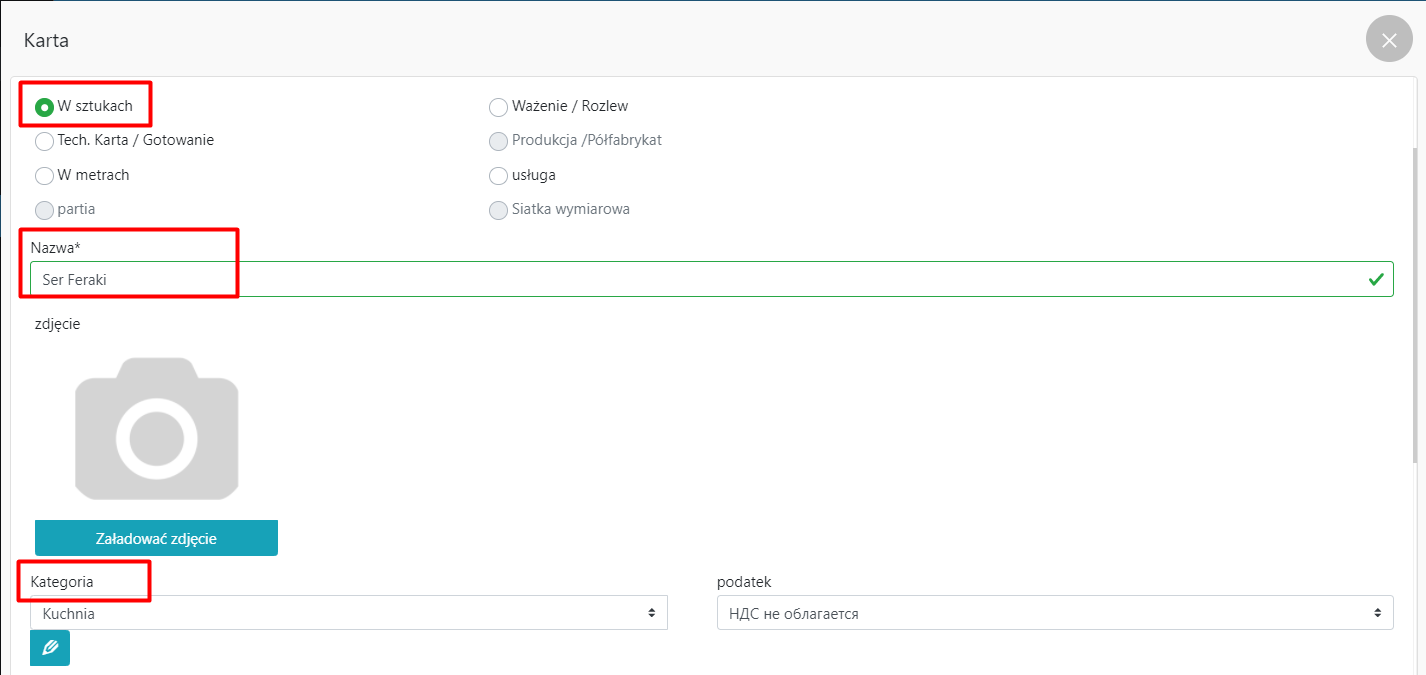Click the dialog's vertical scrollbar

[1414, 300]
